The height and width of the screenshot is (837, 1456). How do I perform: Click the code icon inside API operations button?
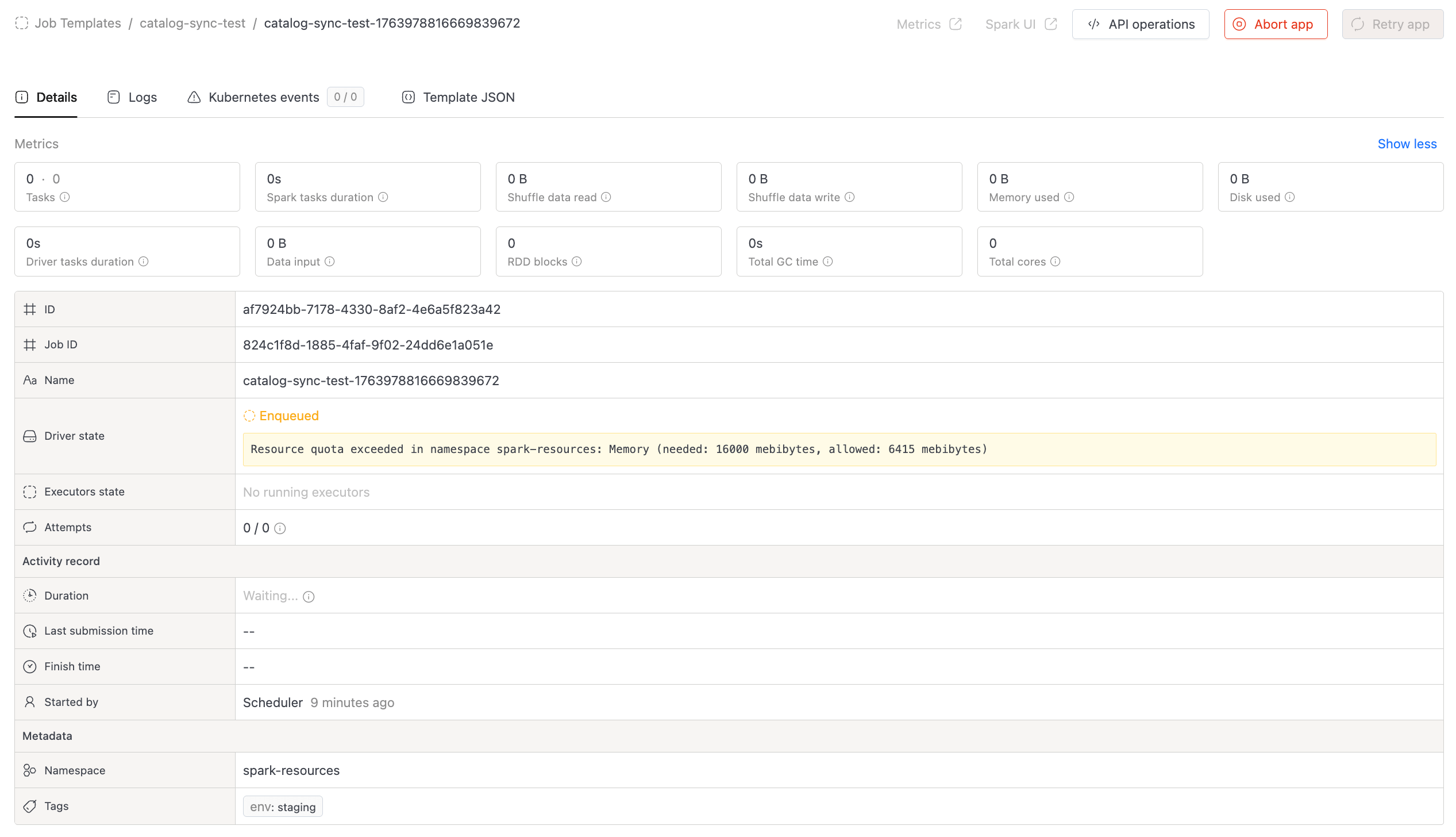coord(1095,24)
